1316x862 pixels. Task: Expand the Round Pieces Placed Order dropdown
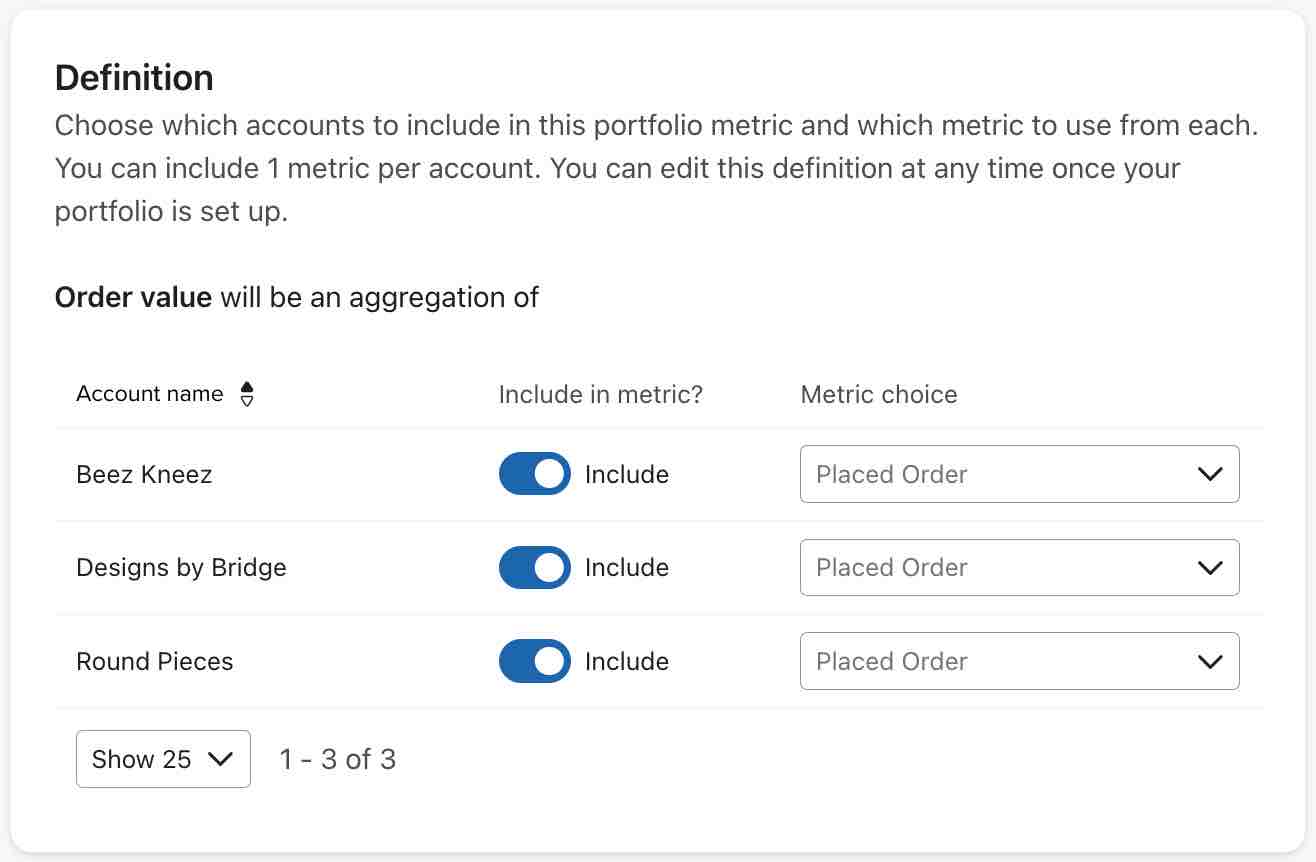[x=1019, y=661]
